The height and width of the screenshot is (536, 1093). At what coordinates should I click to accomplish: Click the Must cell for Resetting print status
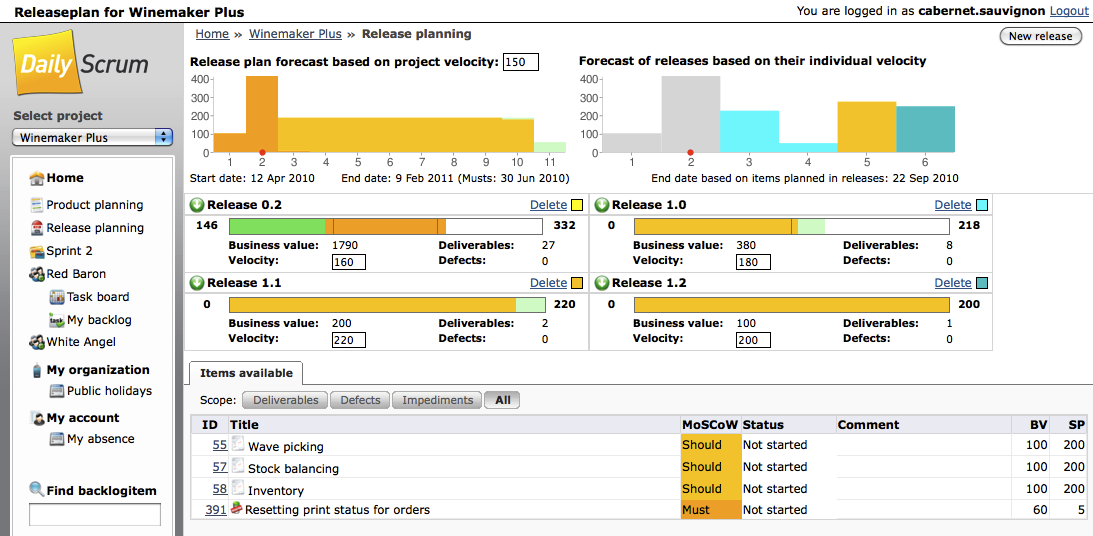pos(710,510)
